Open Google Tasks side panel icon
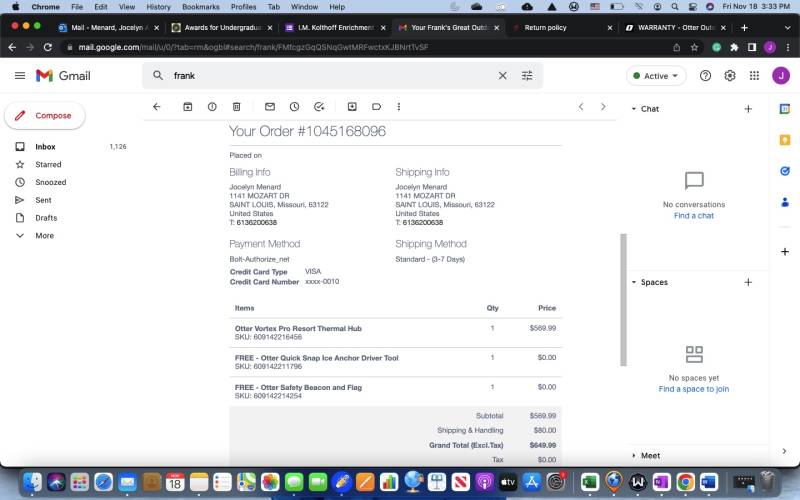 pyautogui.click(x=785, y=171)
